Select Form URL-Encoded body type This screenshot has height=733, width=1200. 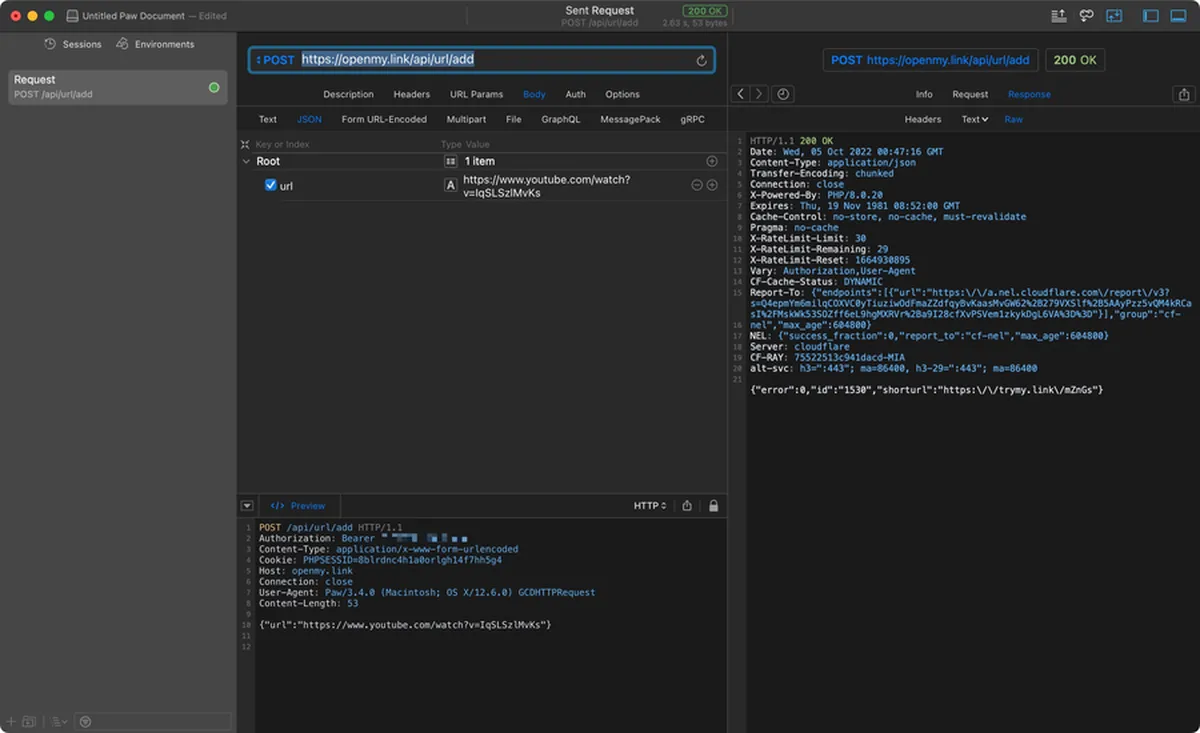384,119
